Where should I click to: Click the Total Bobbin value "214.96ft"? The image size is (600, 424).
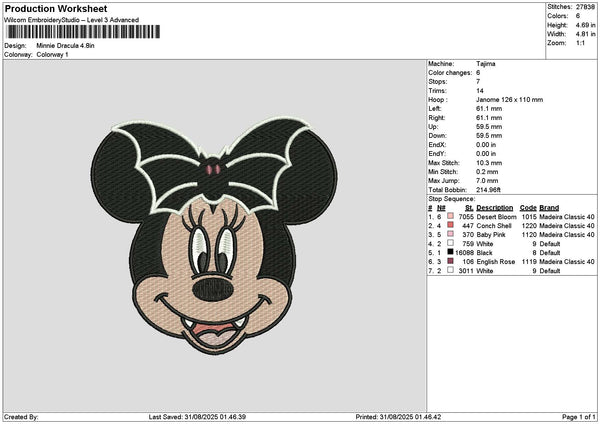click(x=488, y=190)
